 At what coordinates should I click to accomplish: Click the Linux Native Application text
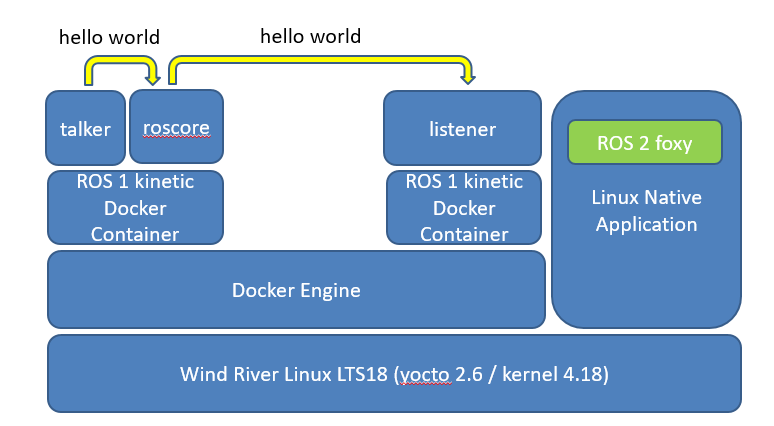point(647,211)
